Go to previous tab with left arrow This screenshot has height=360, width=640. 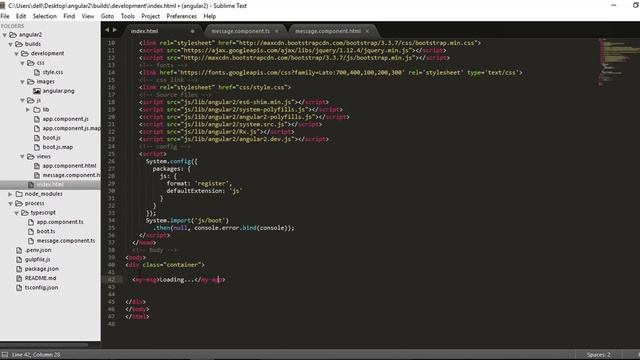pyautogui.click(x=107, y=30)
